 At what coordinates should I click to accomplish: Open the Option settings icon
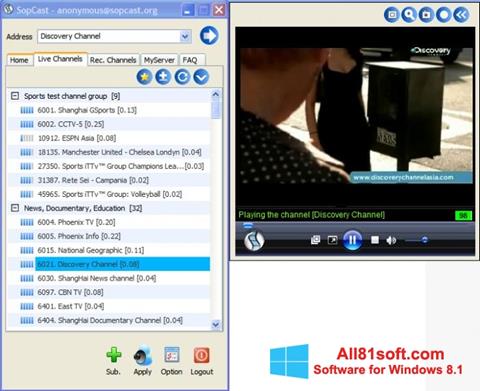[x=172, y=355]
